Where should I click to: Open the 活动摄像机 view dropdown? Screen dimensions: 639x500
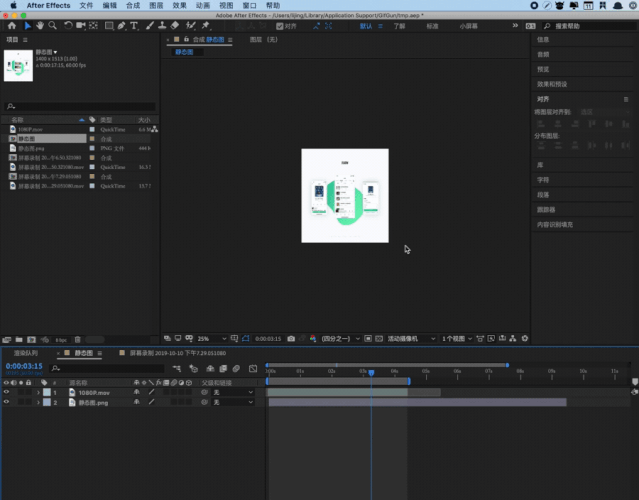[410, 338]
